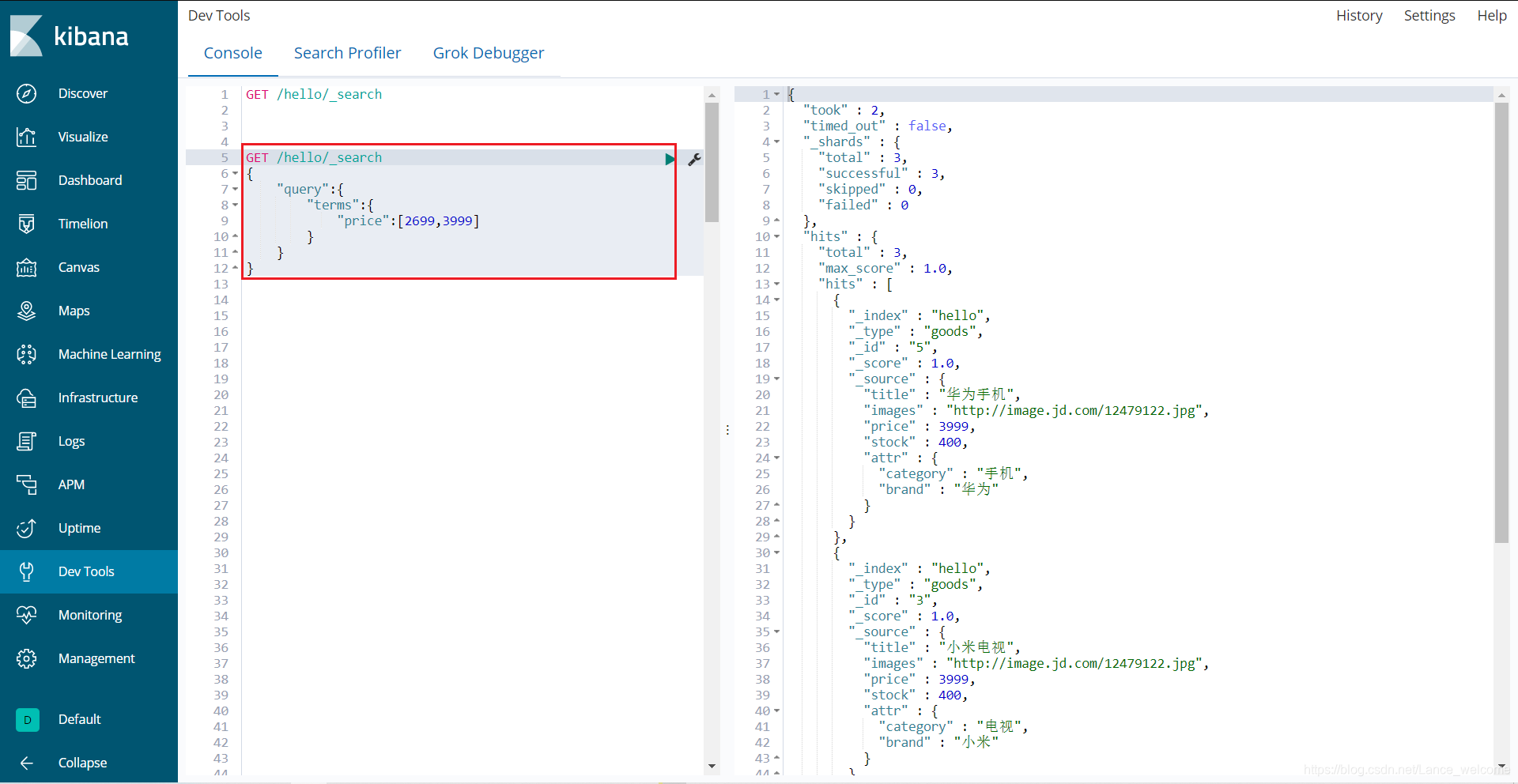The height and width of the screenshot is (784, 1518).
Task: Click output scrollbar up arrow
Action: (1501, 95)
